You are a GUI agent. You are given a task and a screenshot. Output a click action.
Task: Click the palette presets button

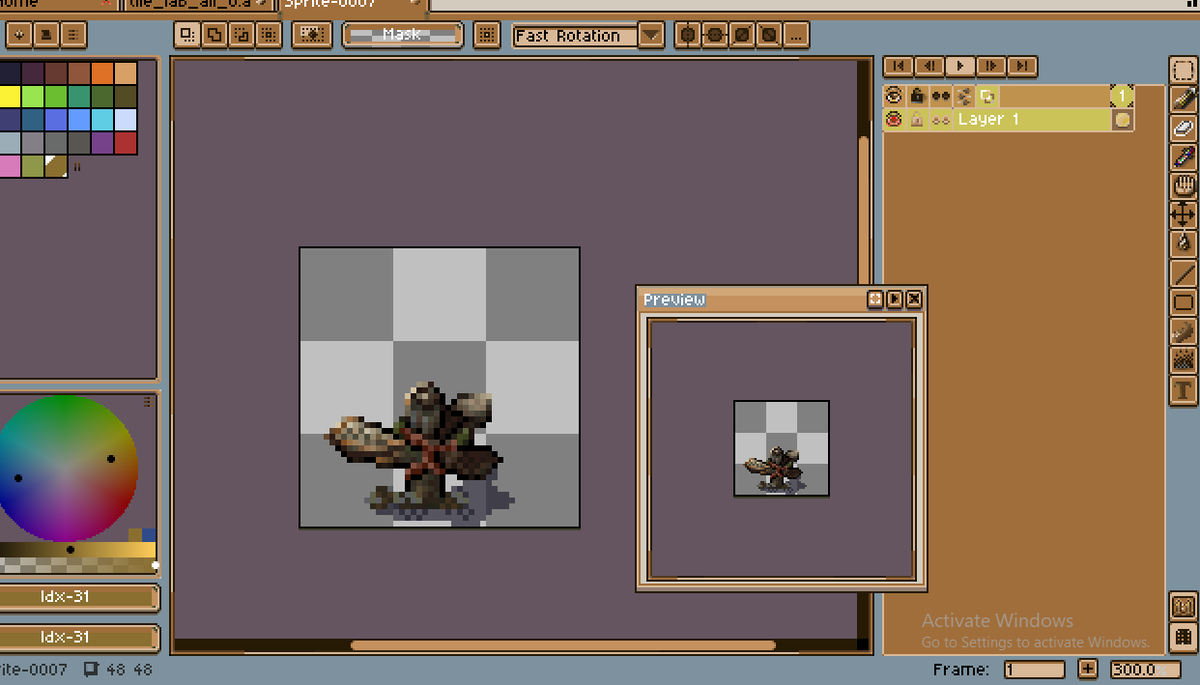click(47, 35)
